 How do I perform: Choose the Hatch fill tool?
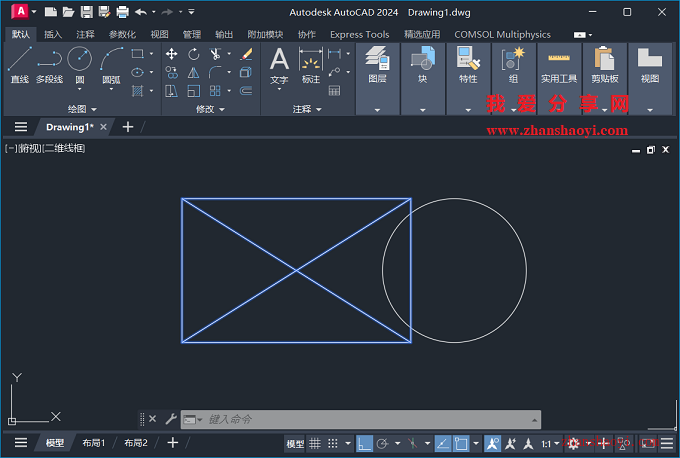pos(137,91)
